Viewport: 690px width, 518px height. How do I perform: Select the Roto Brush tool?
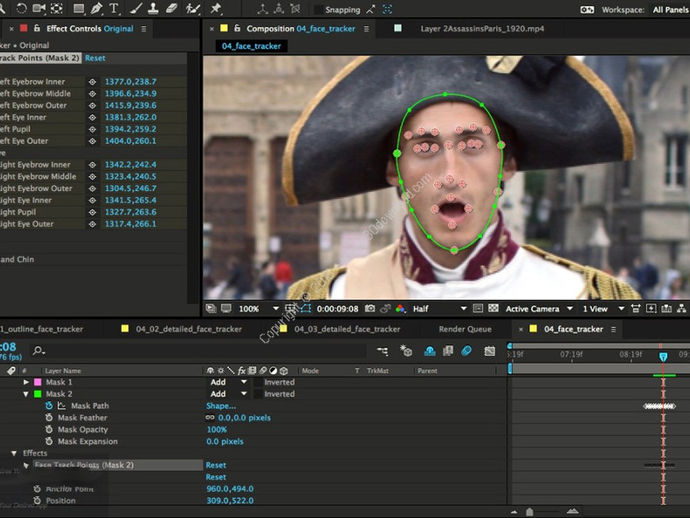tap(192, 8)
